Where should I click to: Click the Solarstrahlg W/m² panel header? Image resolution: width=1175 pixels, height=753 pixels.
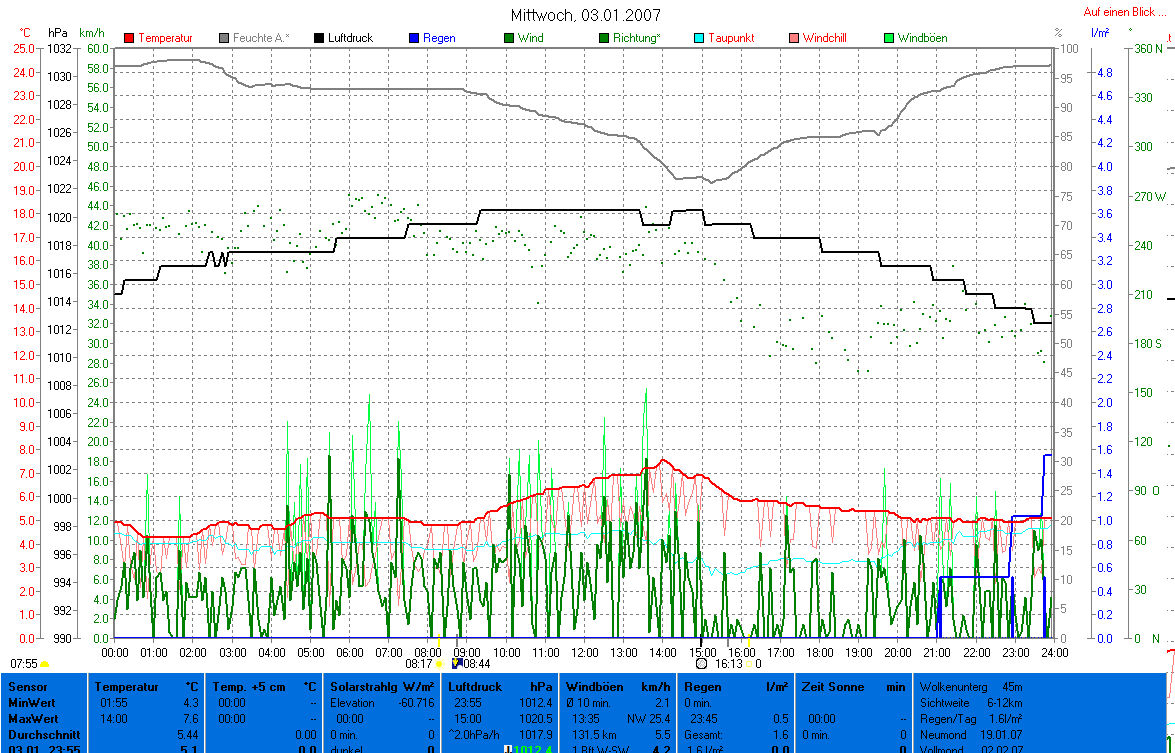(383, 687)
